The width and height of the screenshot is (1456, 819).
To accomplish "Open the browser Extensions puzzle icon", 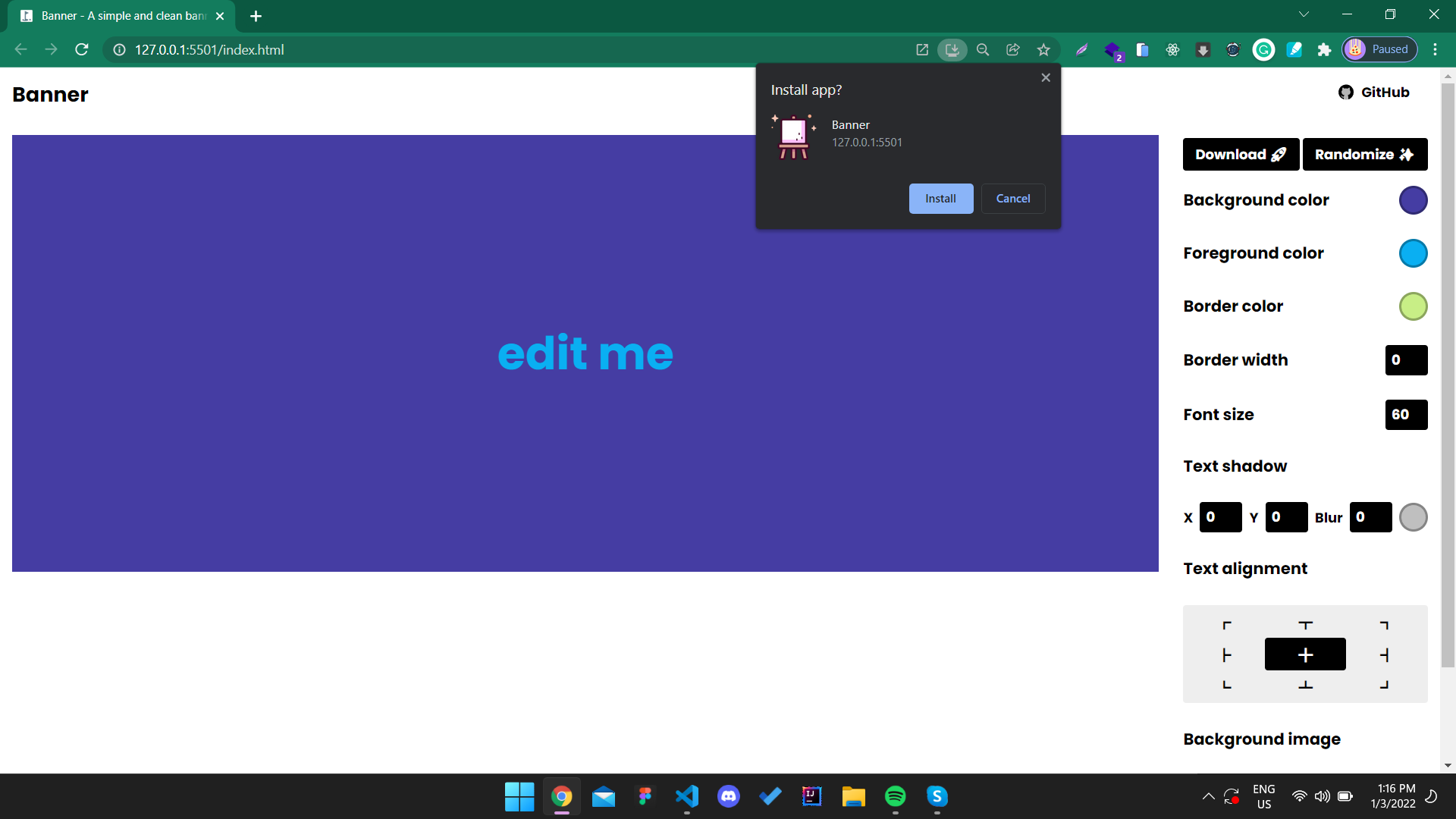I will pos(1324,50).
